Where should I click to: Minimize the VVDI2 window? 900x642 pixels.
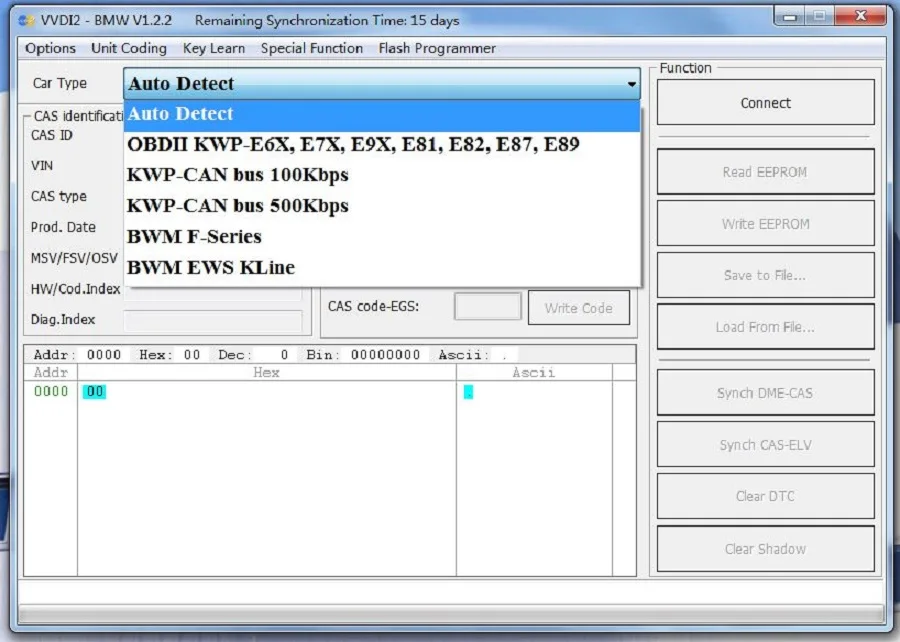pyautogui.click(x=790, y=17)
